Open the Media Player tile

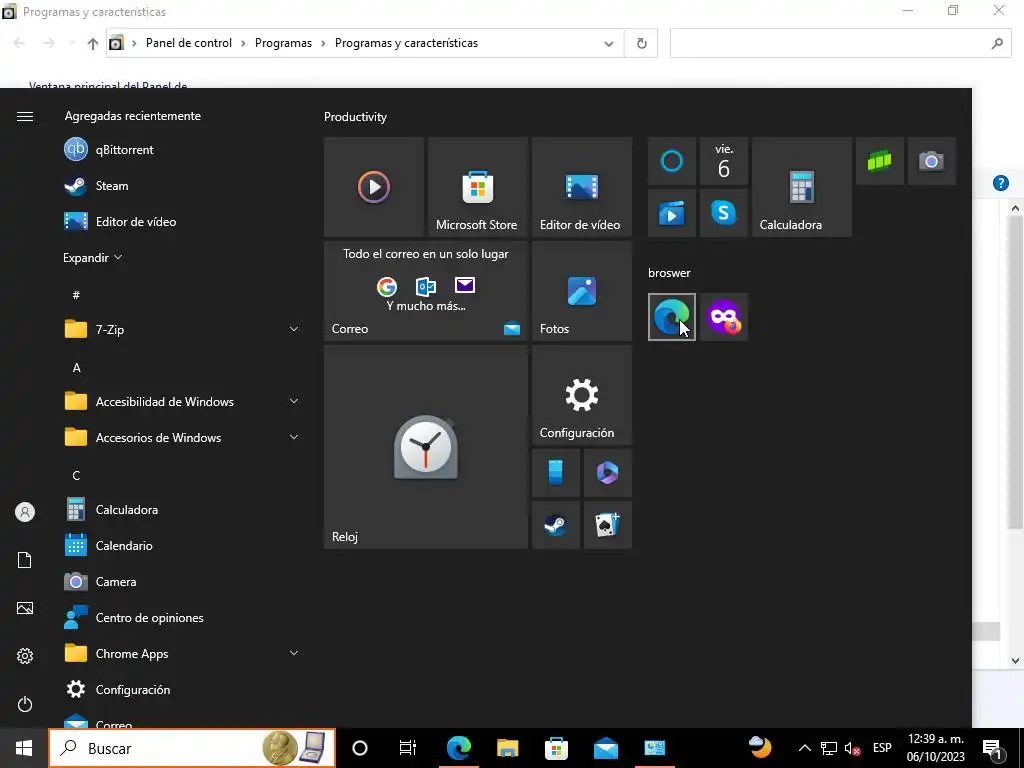374,187
